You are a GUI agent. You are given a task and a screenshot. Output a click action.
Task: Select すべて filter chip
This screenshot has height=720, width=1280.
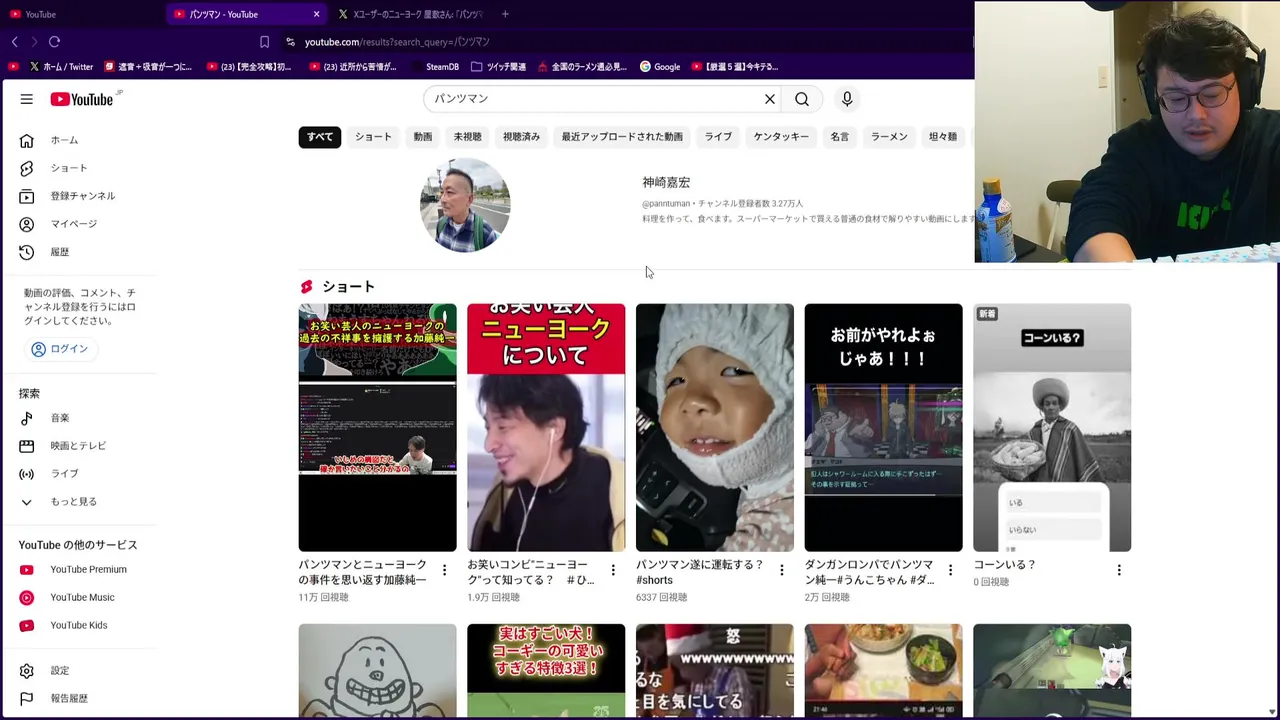(x=320, y=137)
